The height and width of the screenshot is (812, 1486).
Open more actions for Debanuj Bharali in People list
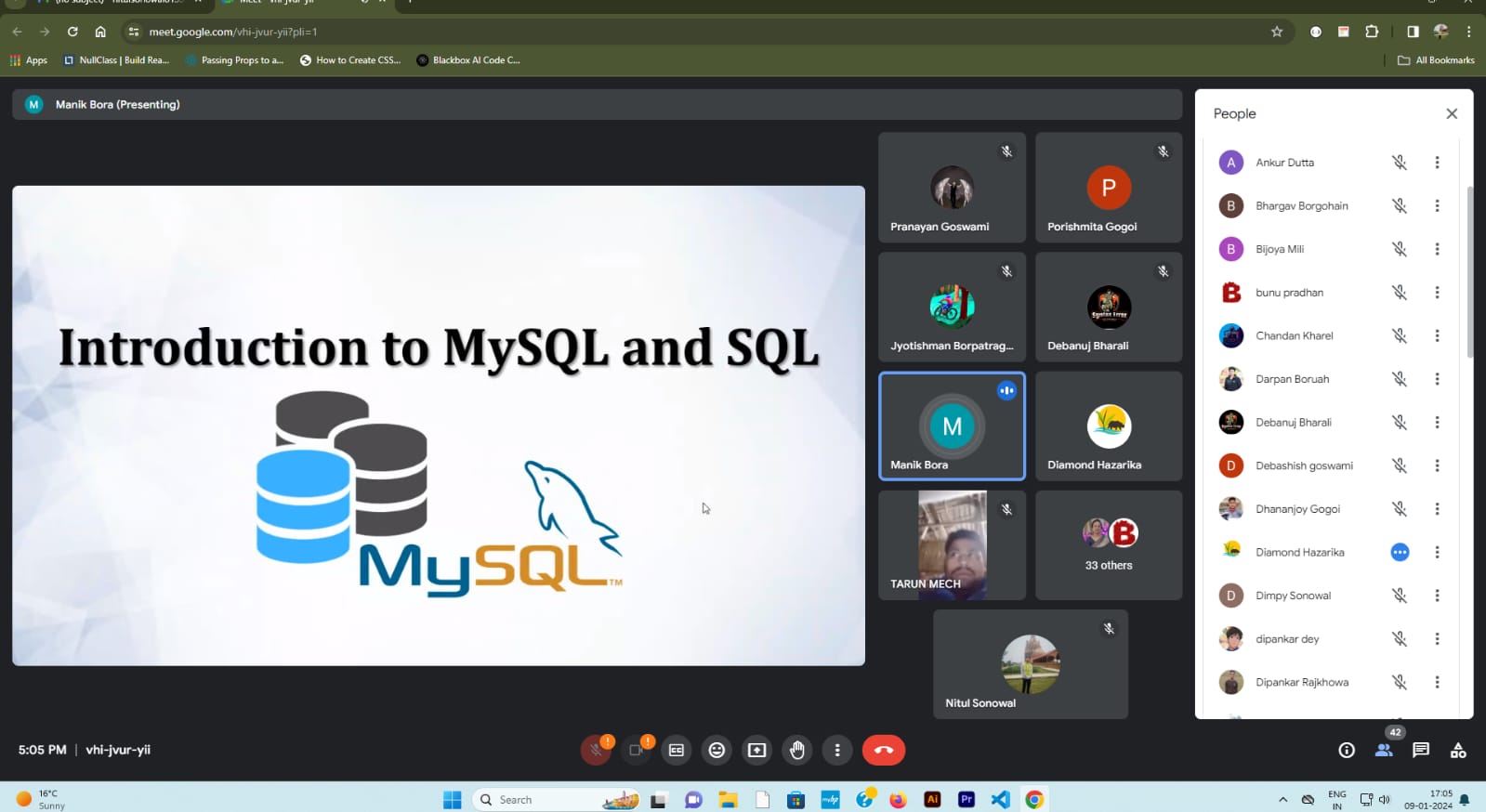pyautogui.click(x=1437, y=423)
